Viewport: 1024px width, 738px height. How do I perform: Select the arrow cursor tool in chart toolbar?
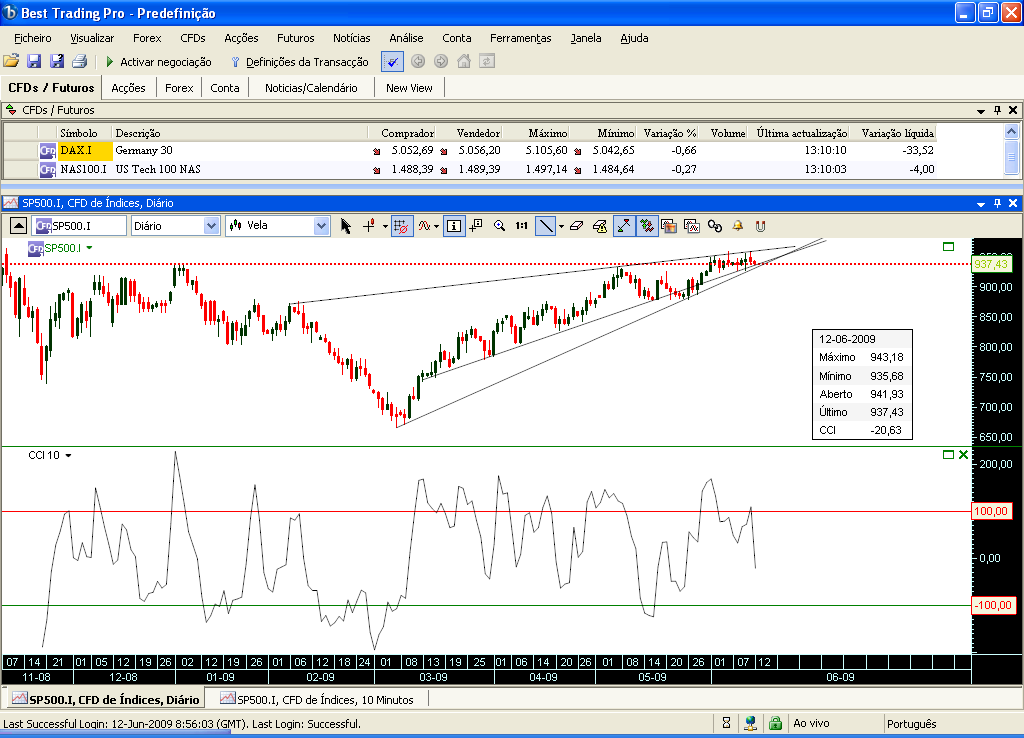click(x=345, y=226)
